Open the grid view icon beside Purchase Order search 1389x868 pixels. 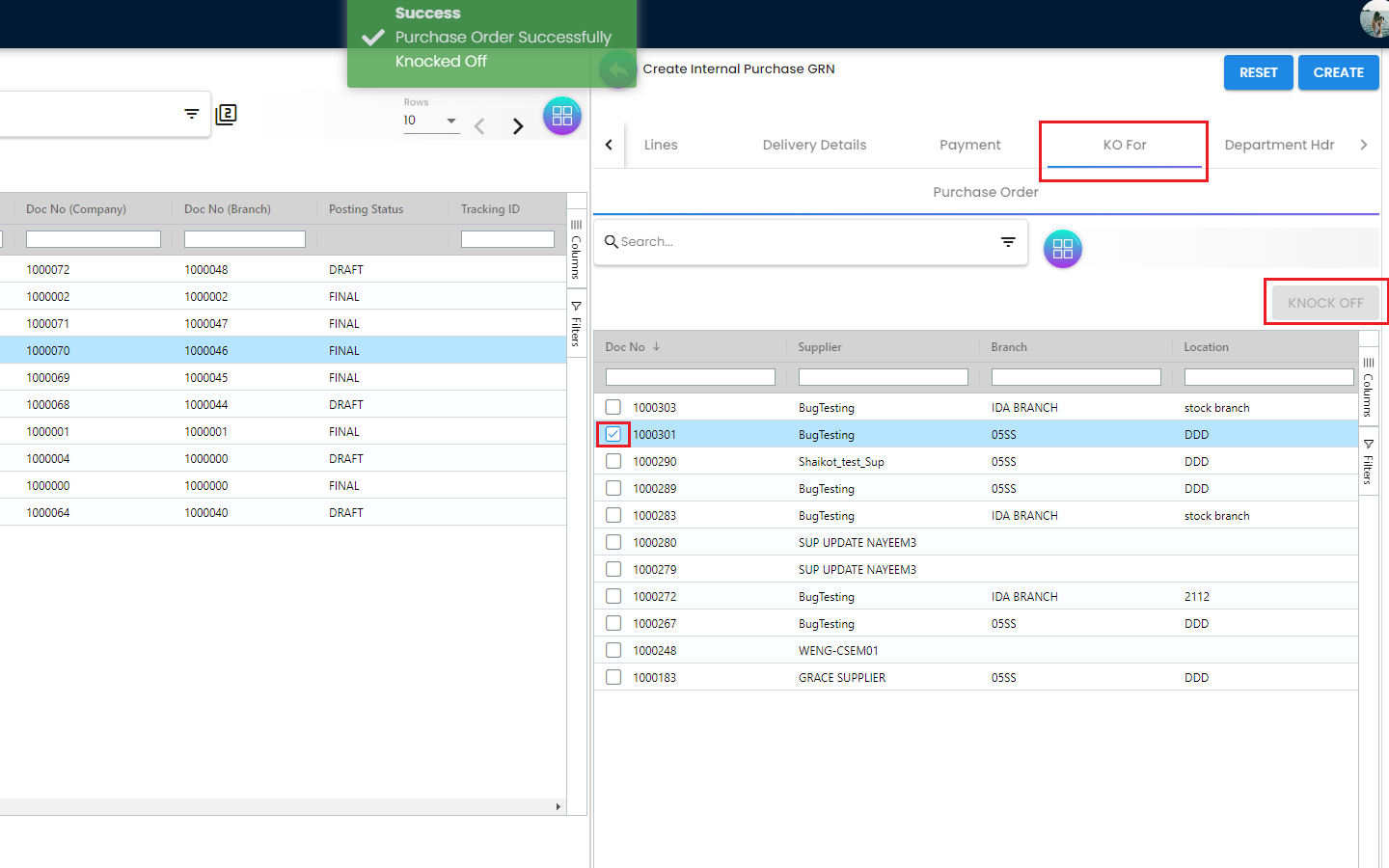coord(1062,249)
